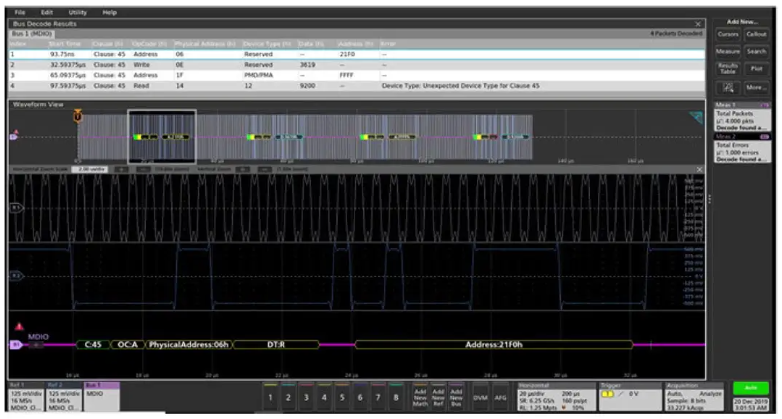Turn on channel 8
The height and width of the screenshot is (419, 782).
[396, 397]
